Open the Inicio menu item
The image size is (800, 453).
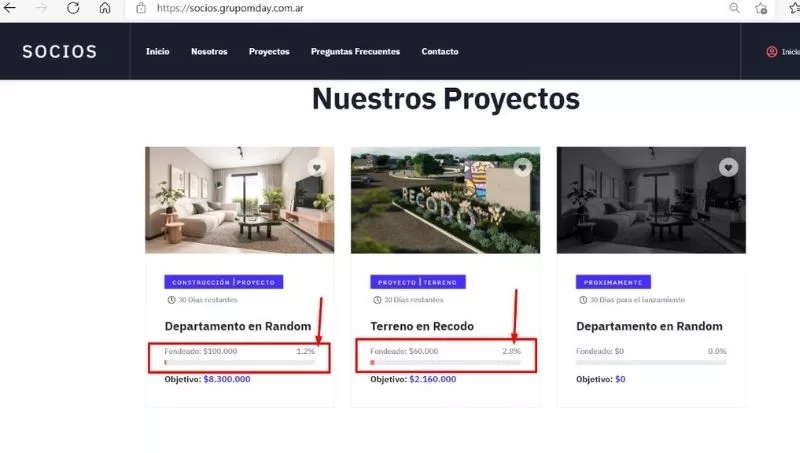[x=157, y=51]
